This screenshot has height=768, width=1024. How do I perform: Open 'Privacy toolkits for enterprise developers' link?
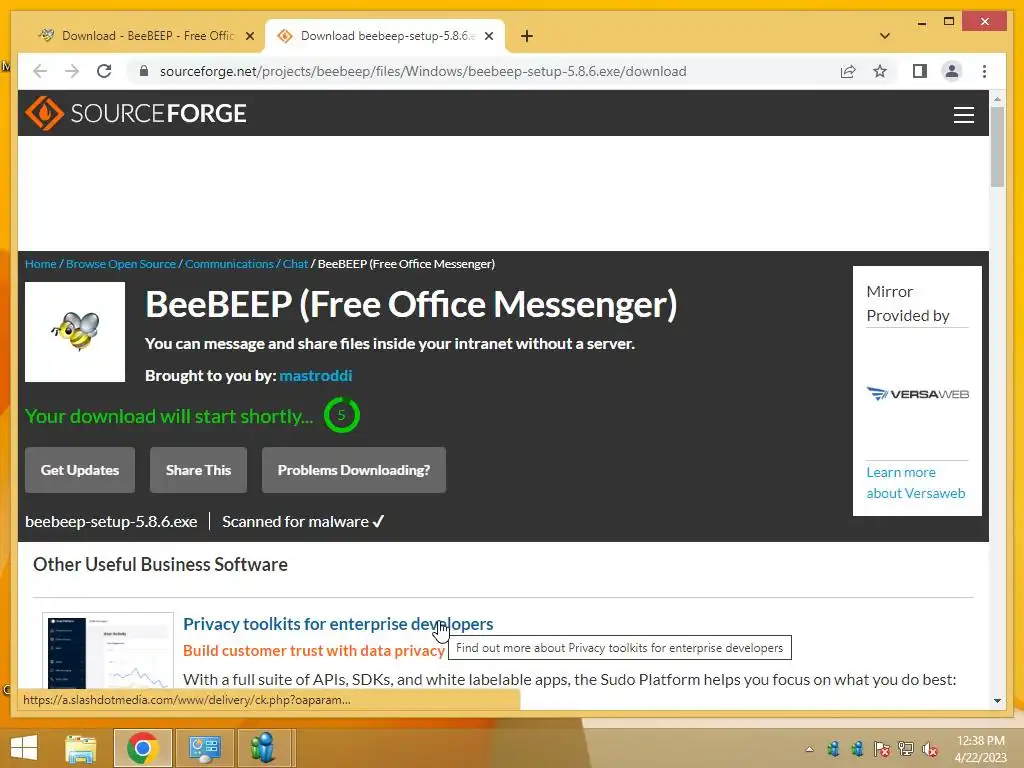click(x=338, y=624)
